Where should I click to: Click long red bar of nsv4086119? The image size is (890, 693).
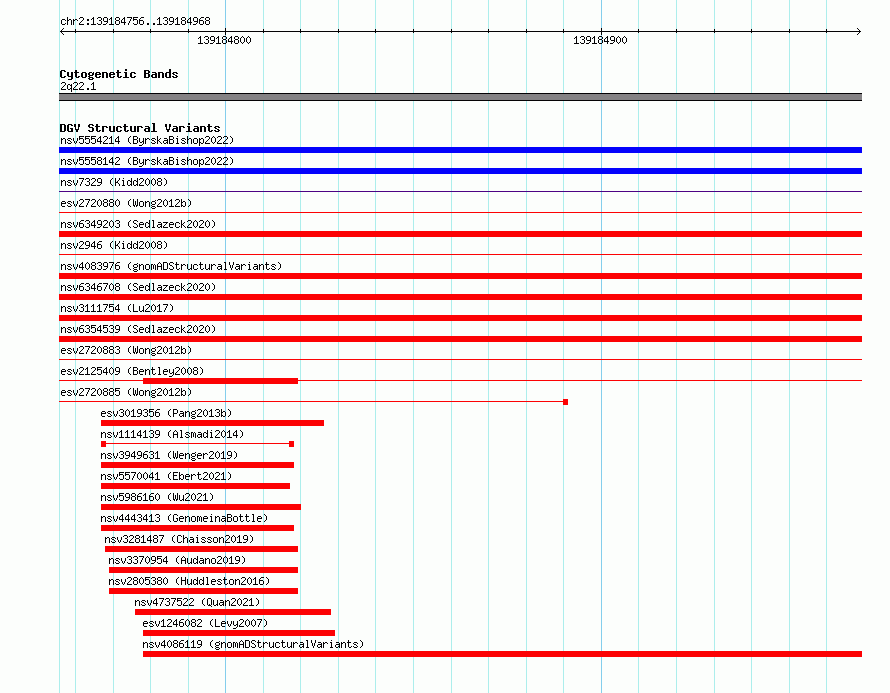coord(502,654)
